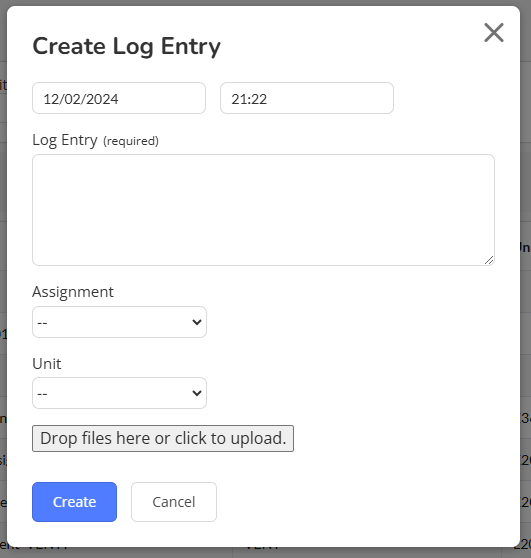Image resolution: width=531 pixels, height=558 pixels.
Task: Click the text area resize grip icon
Action: click(489, 260)
